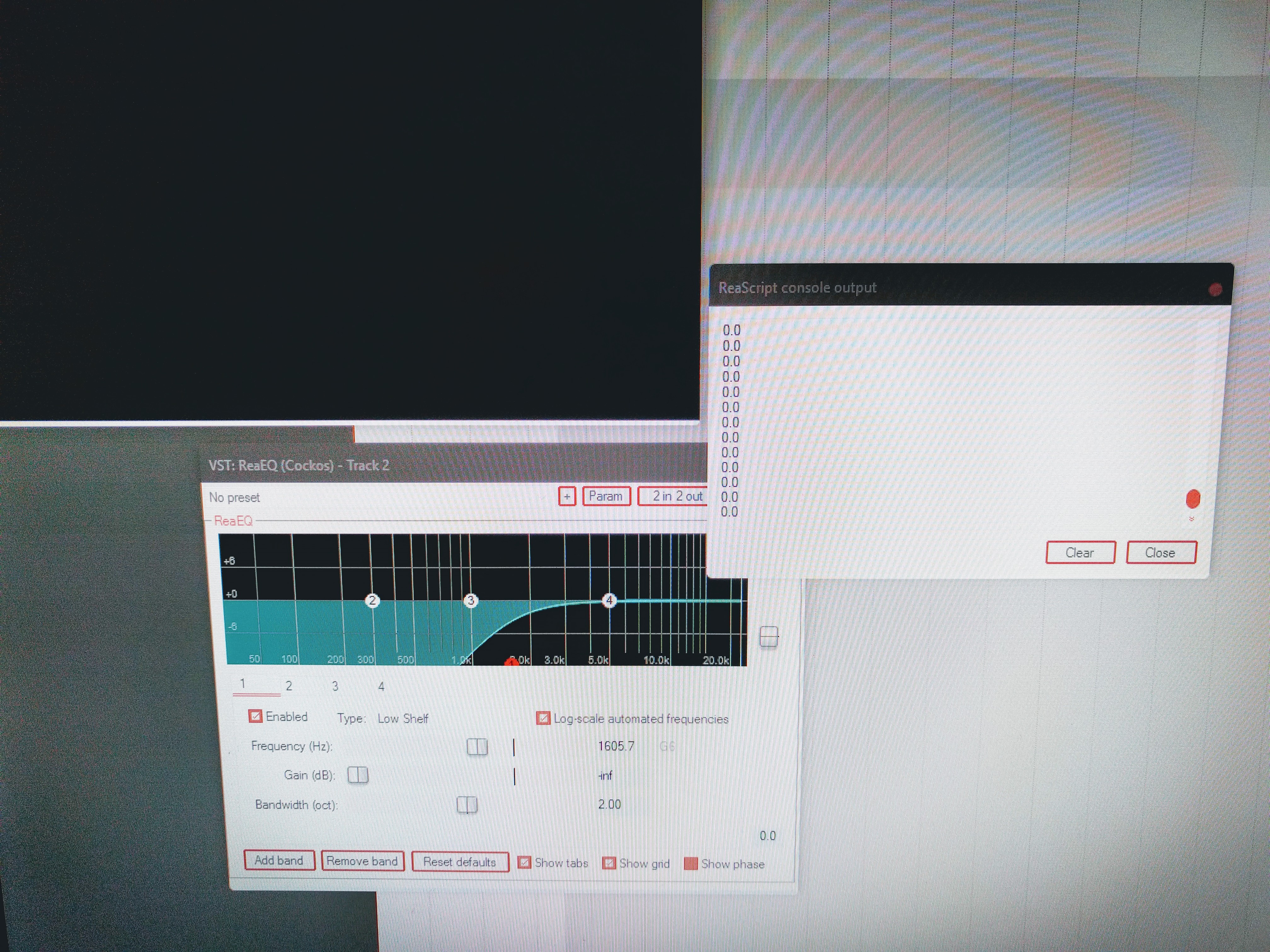1270x952 pixels.
Task: Click the ReaScript console scrollbar thumb
Action: 1193,499
